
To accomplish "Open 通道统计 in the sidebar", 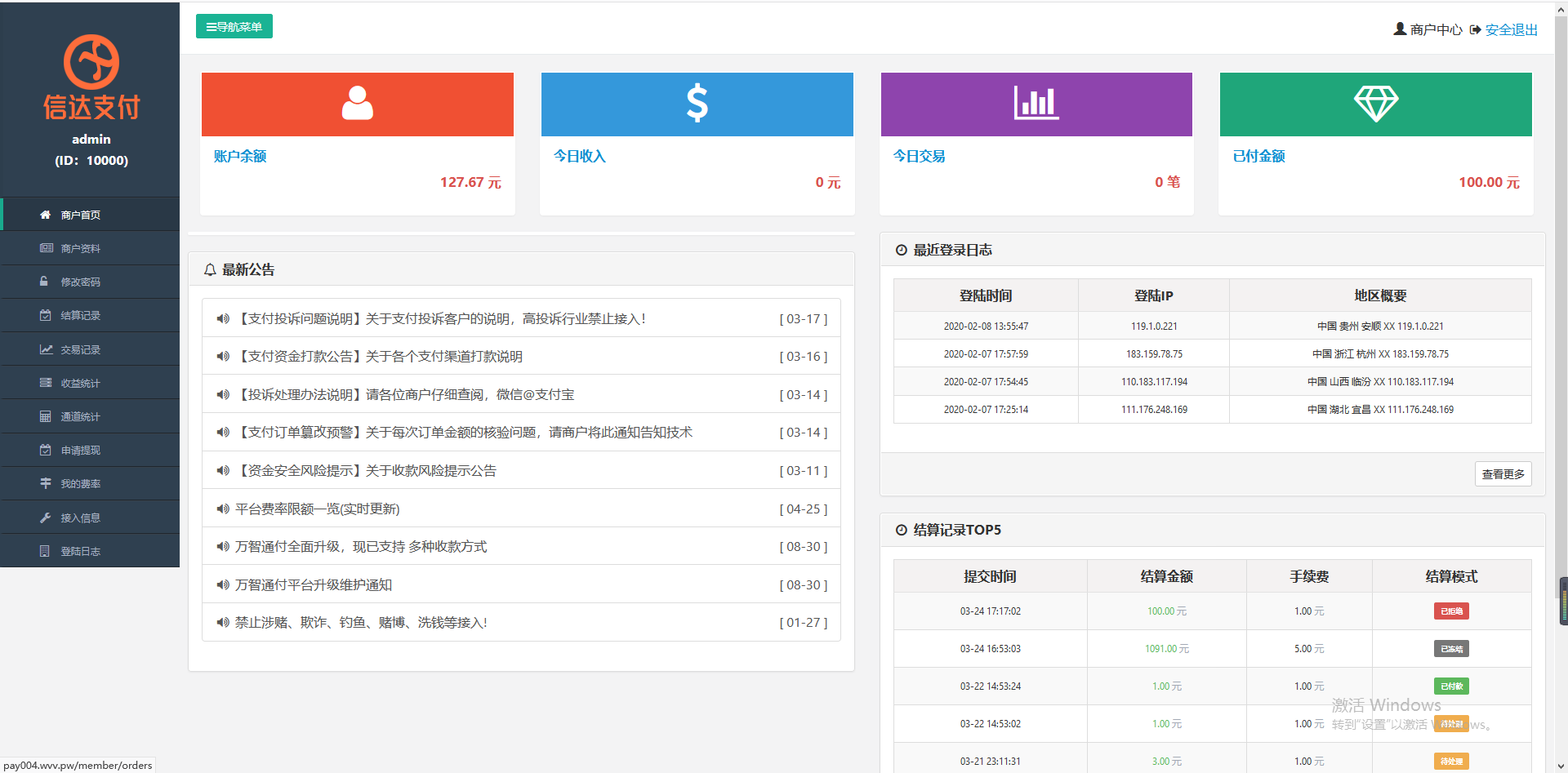I will tap(90, 416).
